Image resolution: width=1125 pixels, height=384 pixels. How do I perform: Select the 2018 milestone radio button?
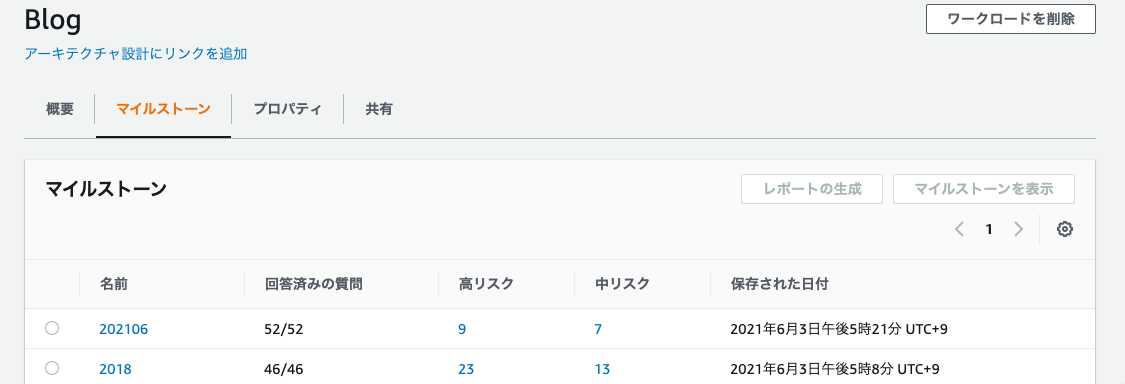tap(52, 368)
